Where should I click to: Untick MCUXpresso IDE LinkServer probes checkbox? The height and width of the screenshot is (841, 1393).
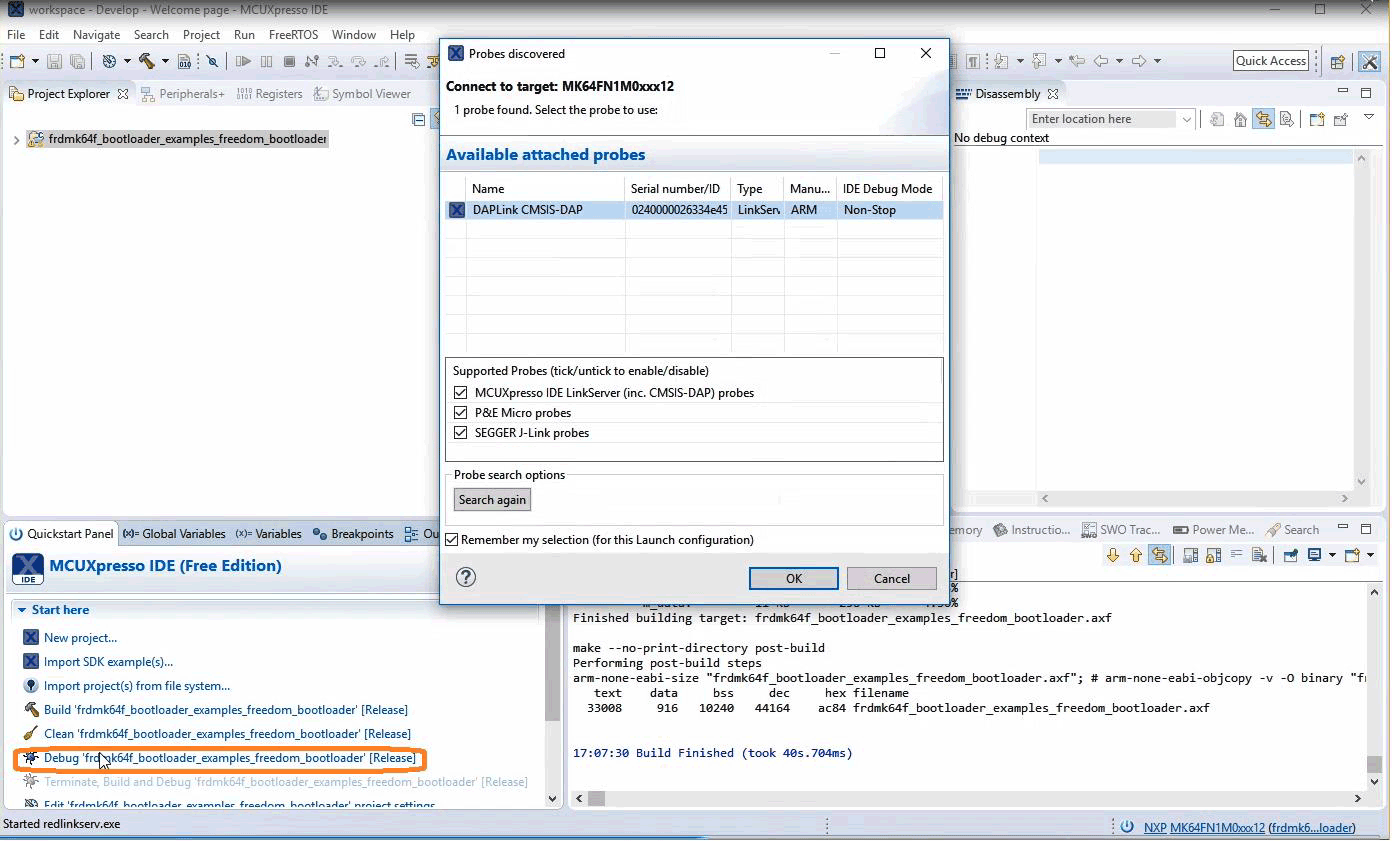[461, 393]
